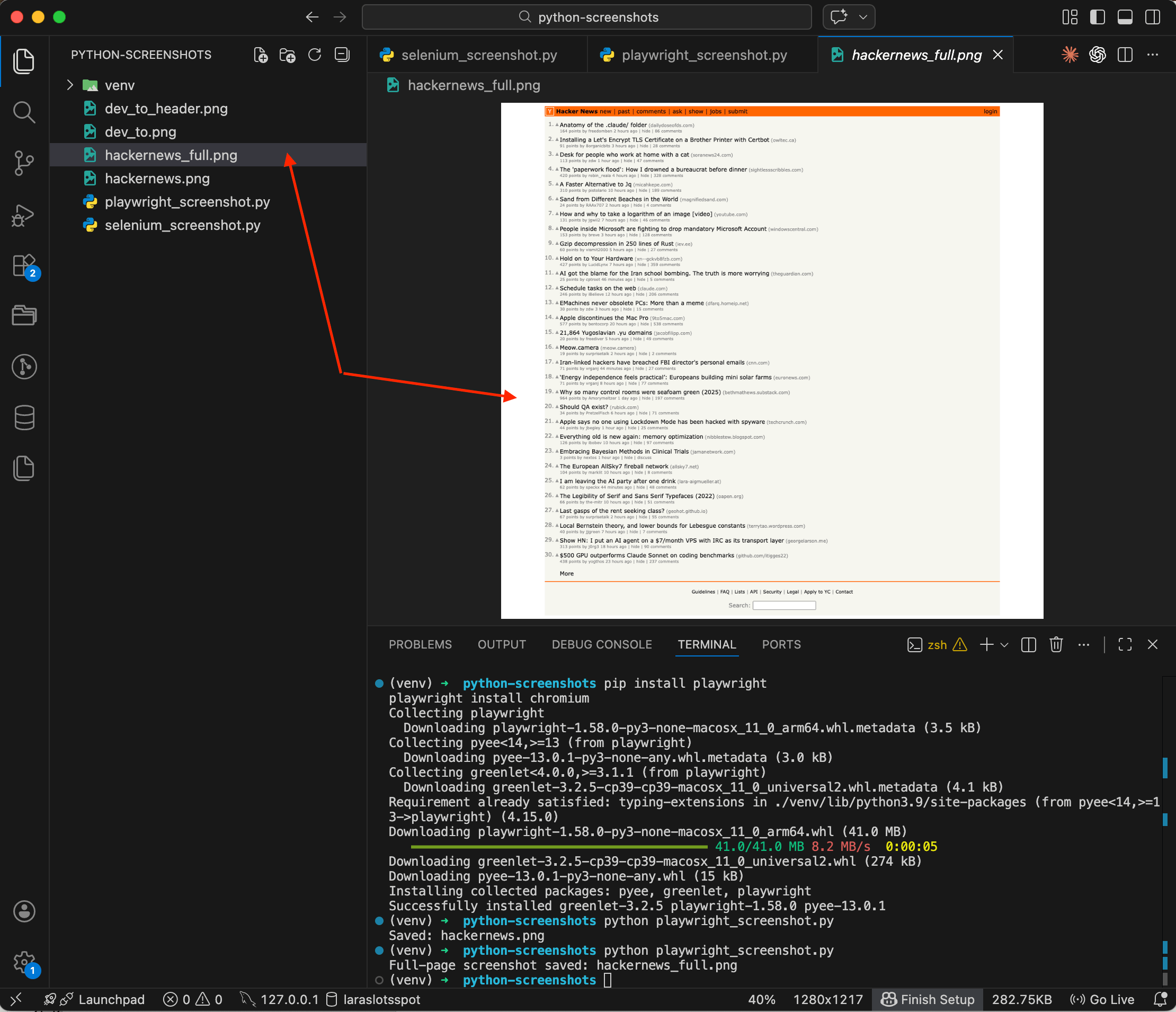
Task: Toggle the primary side bar
Action: (1097, 17)
